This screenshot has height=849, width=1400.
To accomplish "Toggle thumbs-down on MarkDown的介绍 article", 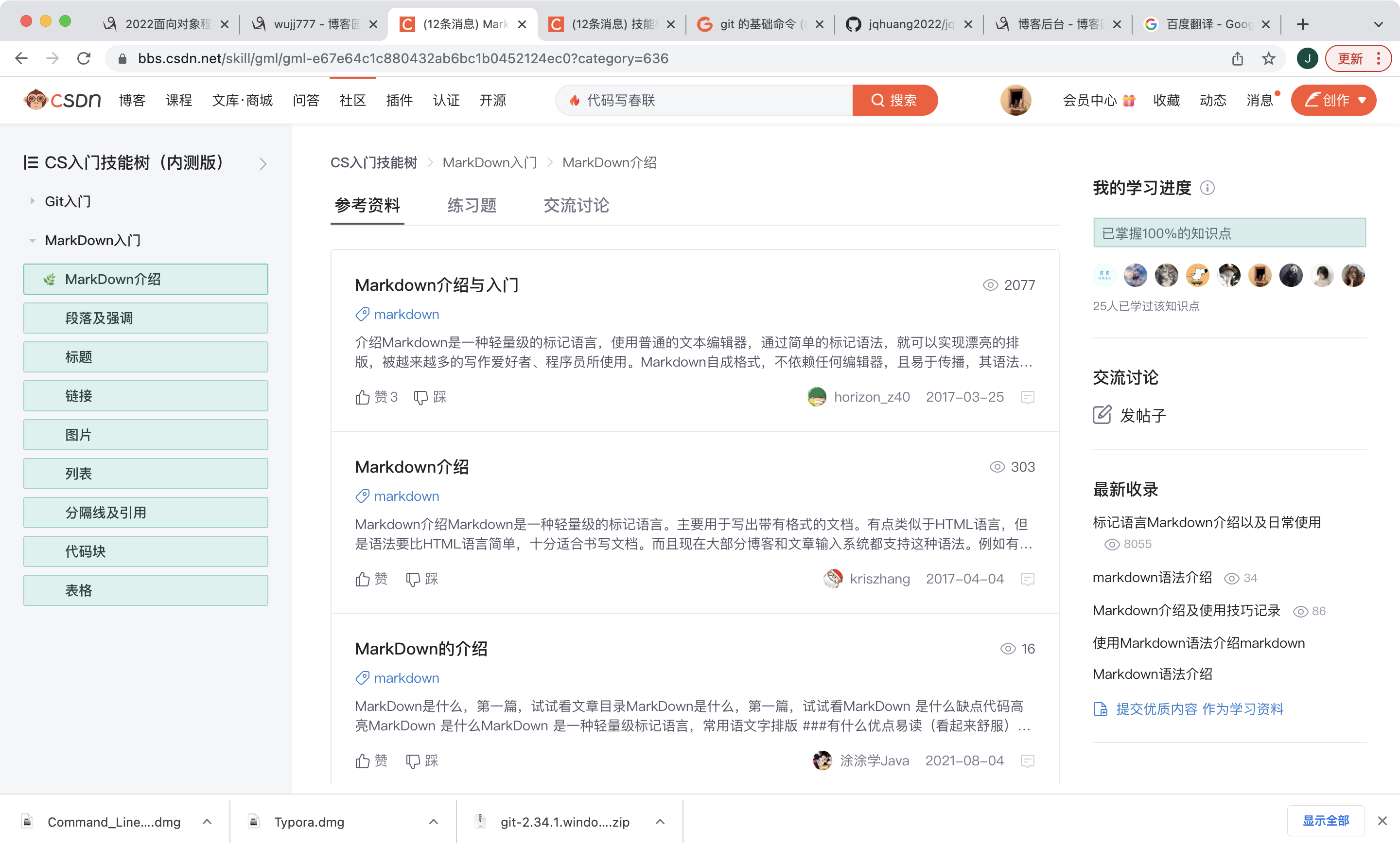I will coord(413,761).
